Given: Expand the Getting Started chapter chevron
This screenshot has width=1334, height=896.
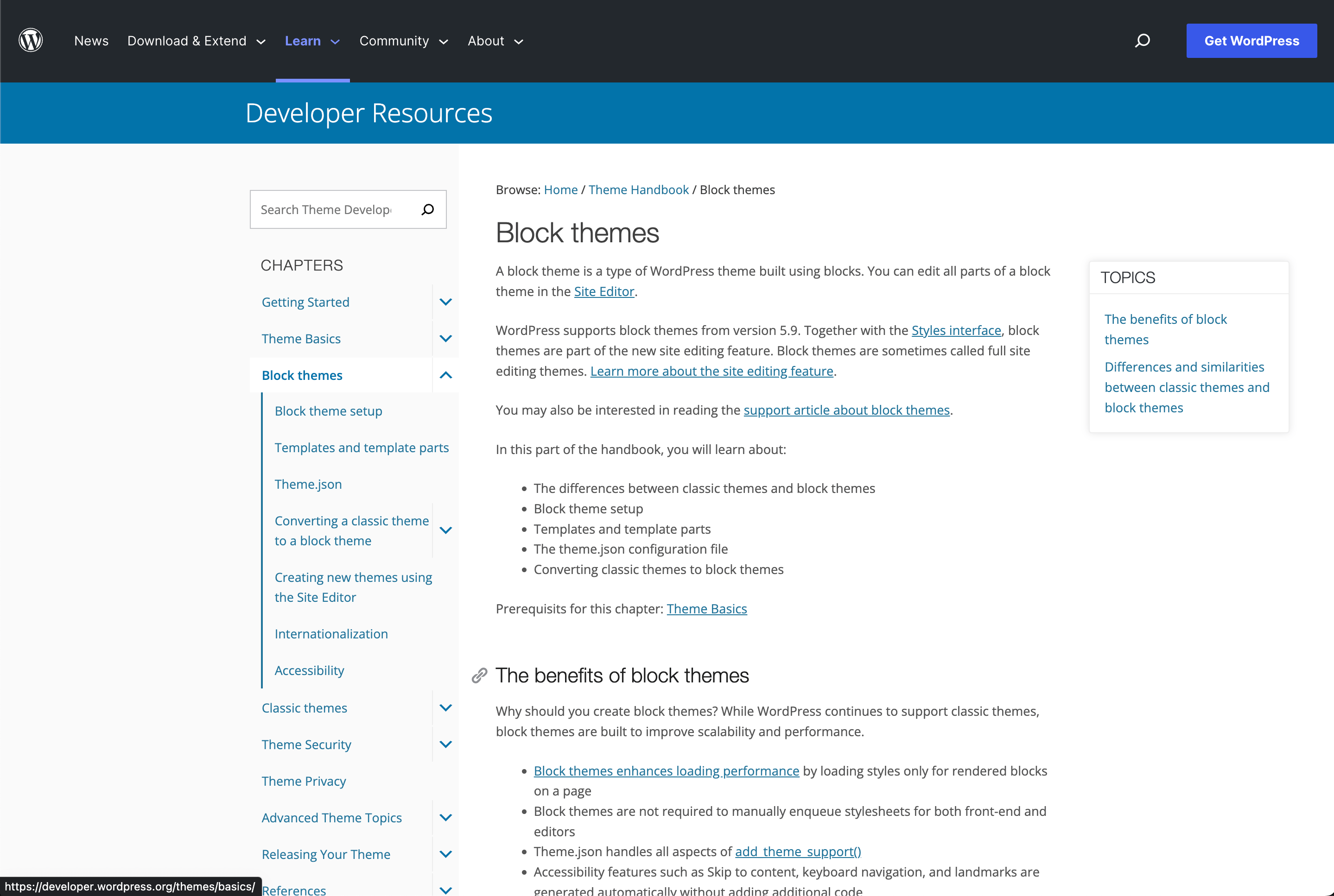Looking at the screenshot, I should tap(446, 302).
